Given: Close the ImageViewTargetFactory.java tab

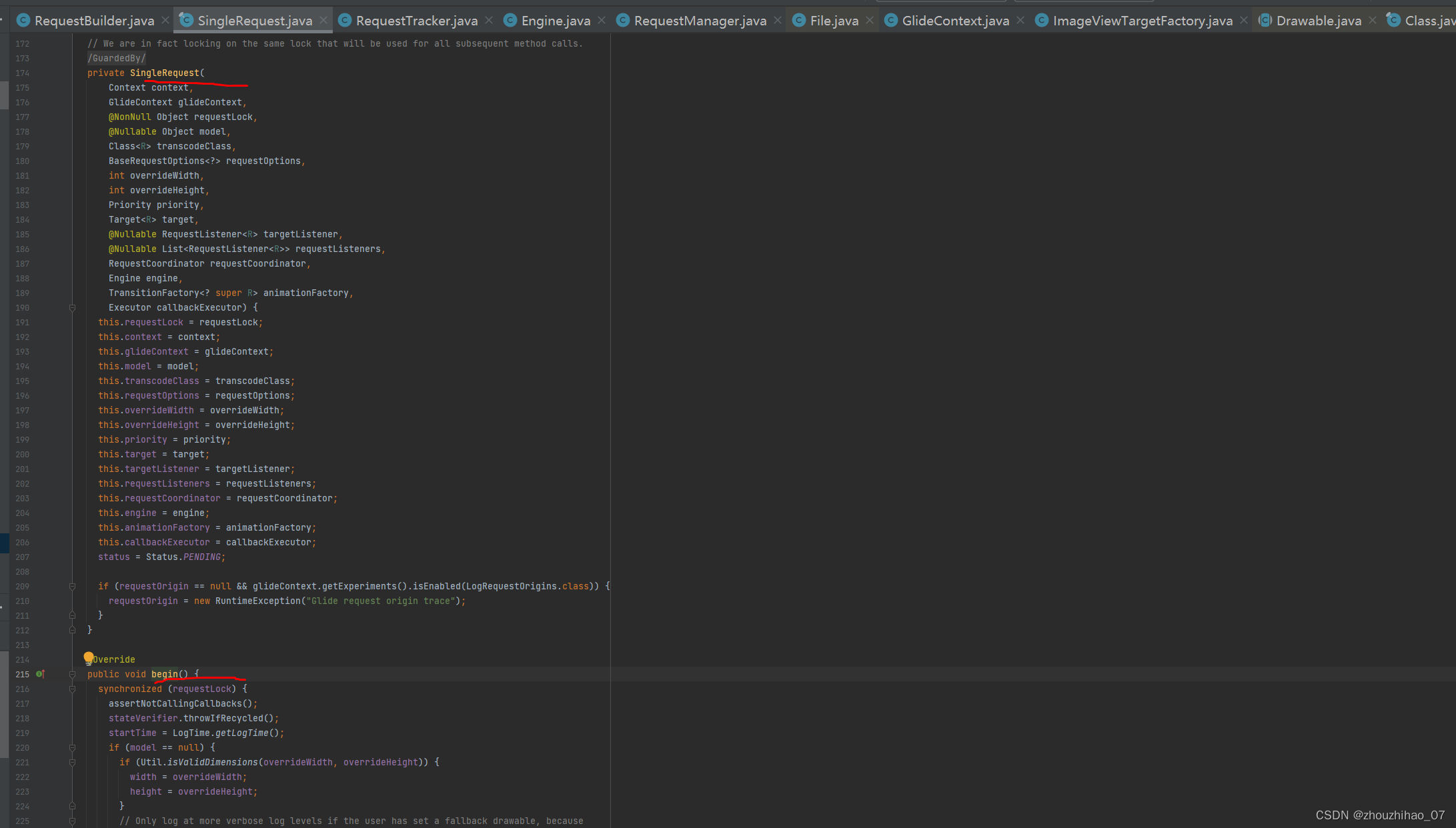Looking at the screenshot, I should point(1243,21).
